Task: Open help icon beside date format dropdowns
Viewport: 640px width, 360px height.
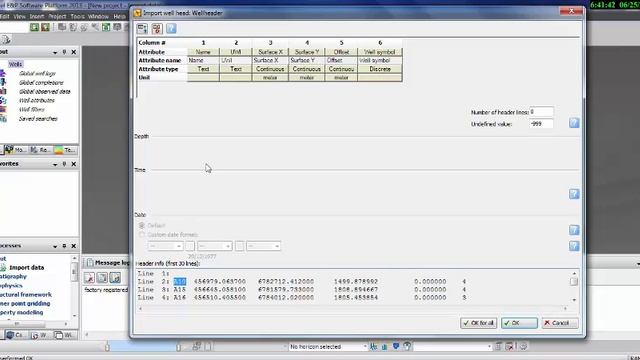Action: [574, 246]
